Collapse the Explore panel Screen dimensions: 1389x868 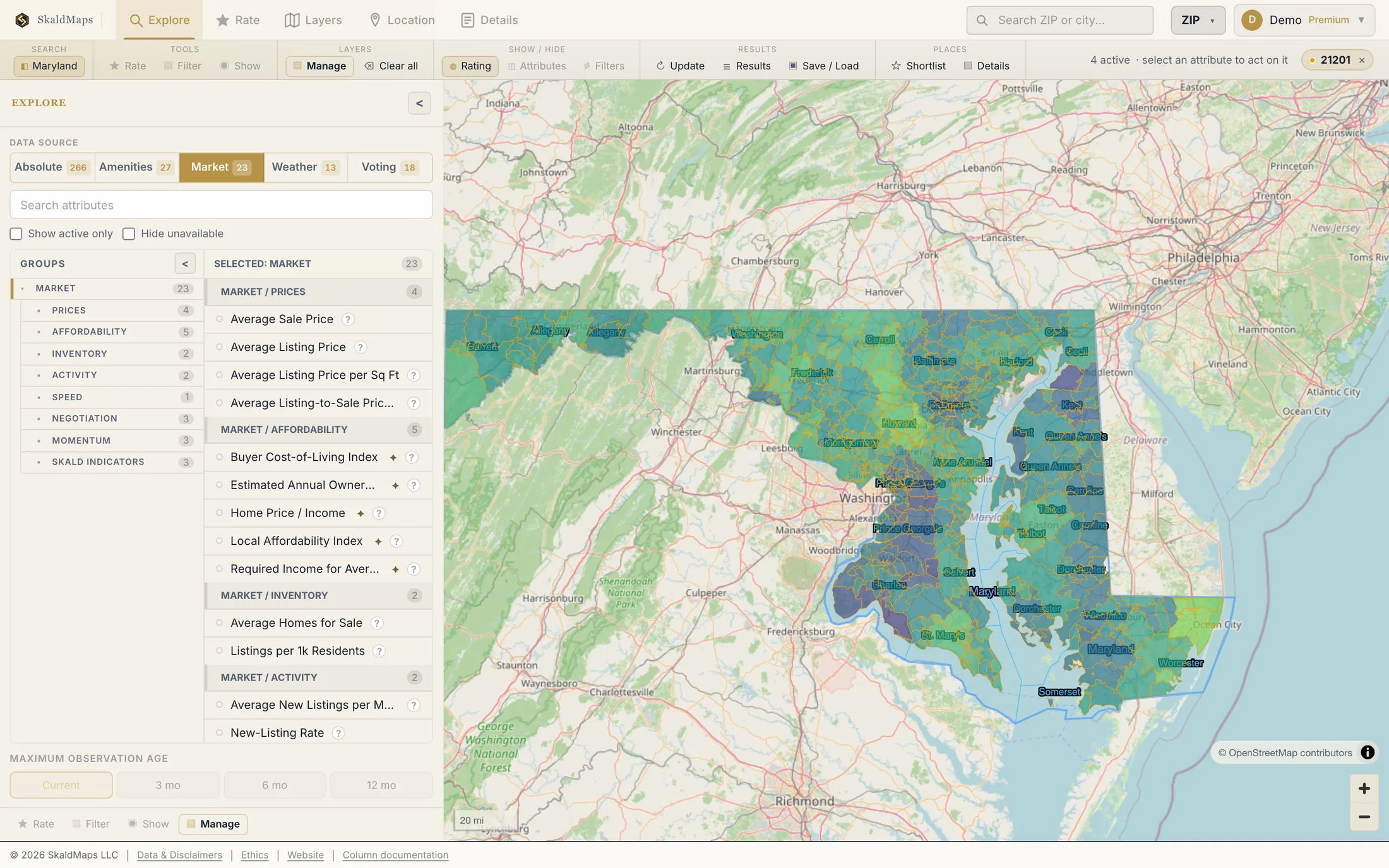click(x=419, y=104)
